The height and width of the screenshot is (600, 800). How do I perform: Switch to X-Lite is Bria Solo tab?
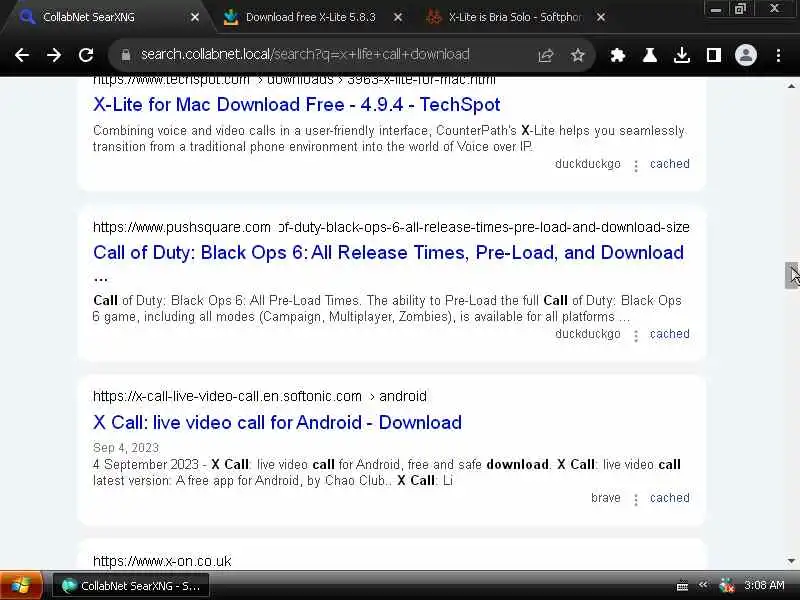[x=515, y=17]
